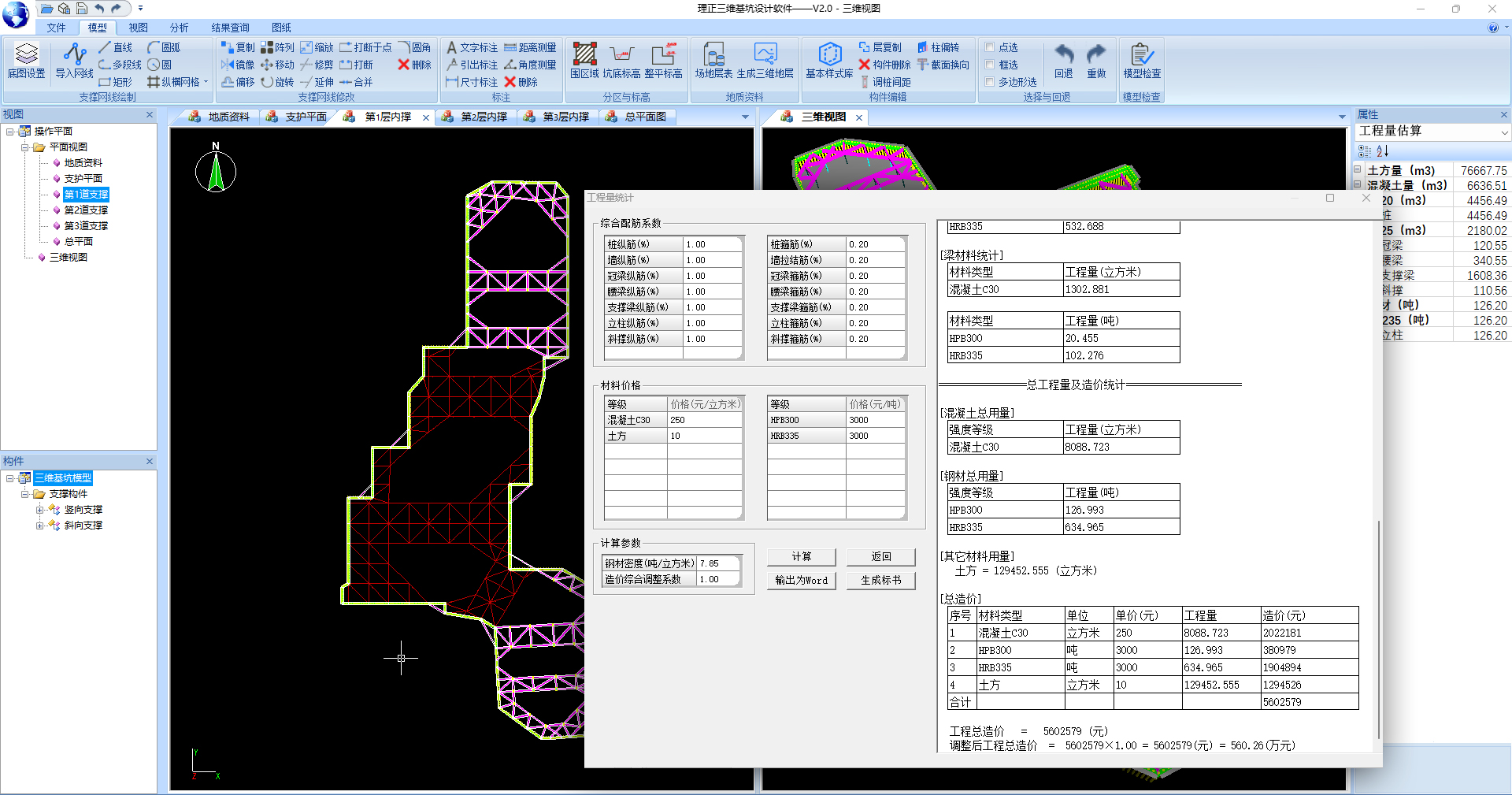
Task: Toggle the 框选 box select checkbox
Action: (990, 65)
